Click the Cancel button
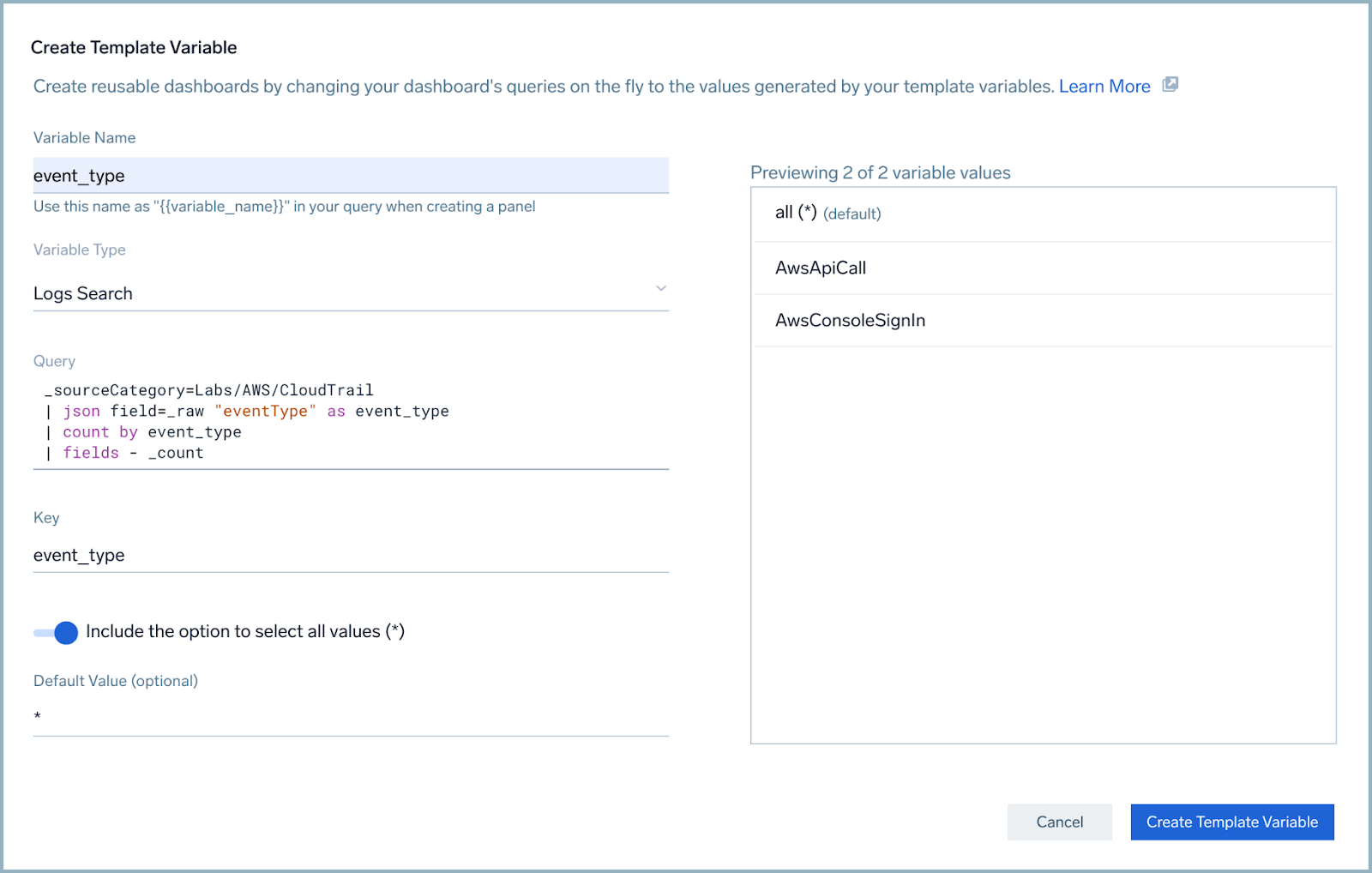The image size is (1372, 873). pos(1059,822)
